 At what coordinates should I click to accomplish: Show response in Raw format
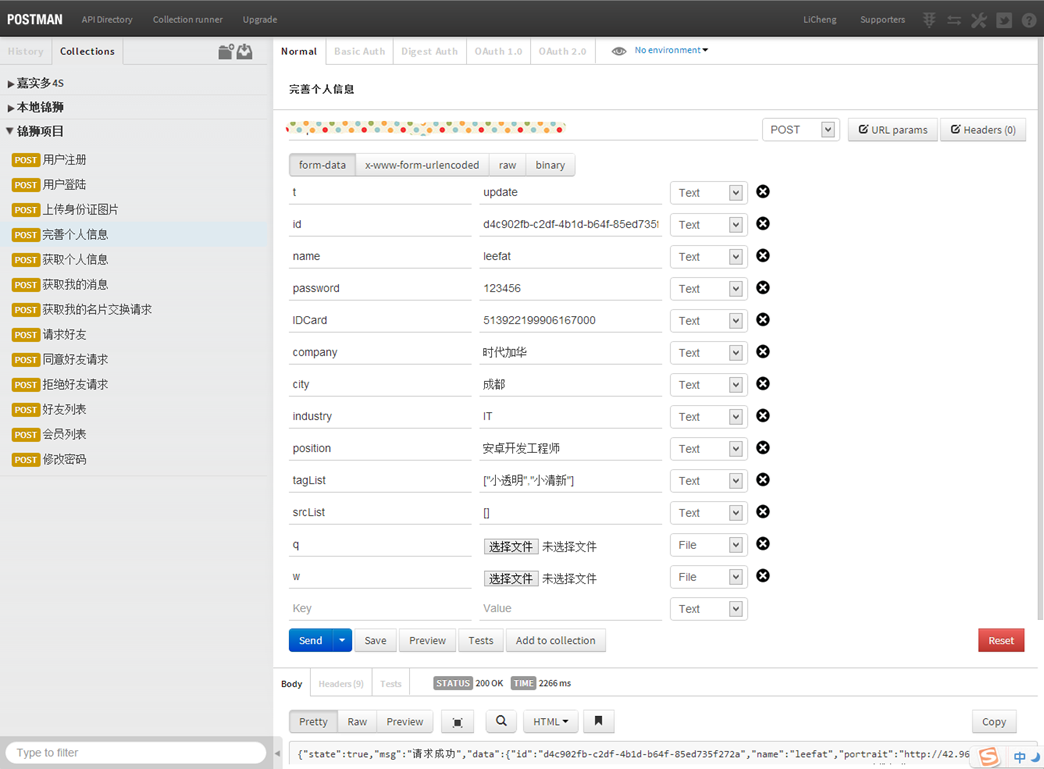[357, 721]
